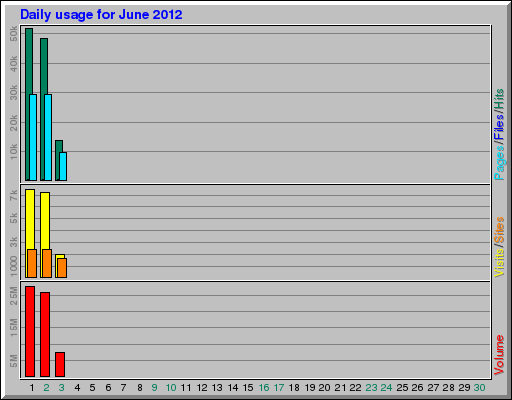Viewport: 512px width, 400px height.
Task: Click green day label '16' on the x-axis
Action: [264, 388]
